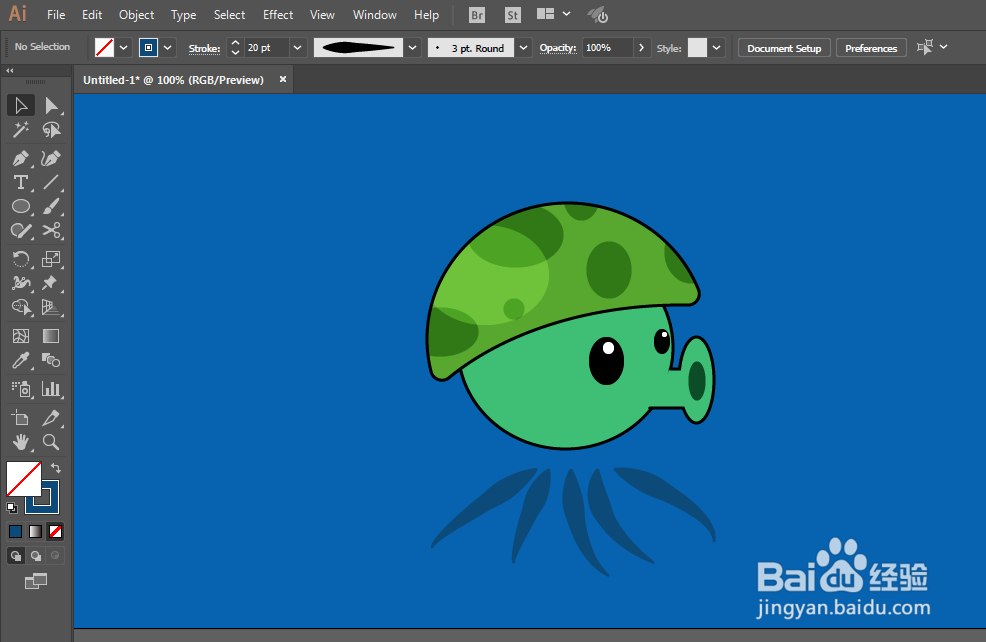Select the Symbol Sprayer tool
This screenshot has height=642, width=986.
21,389
